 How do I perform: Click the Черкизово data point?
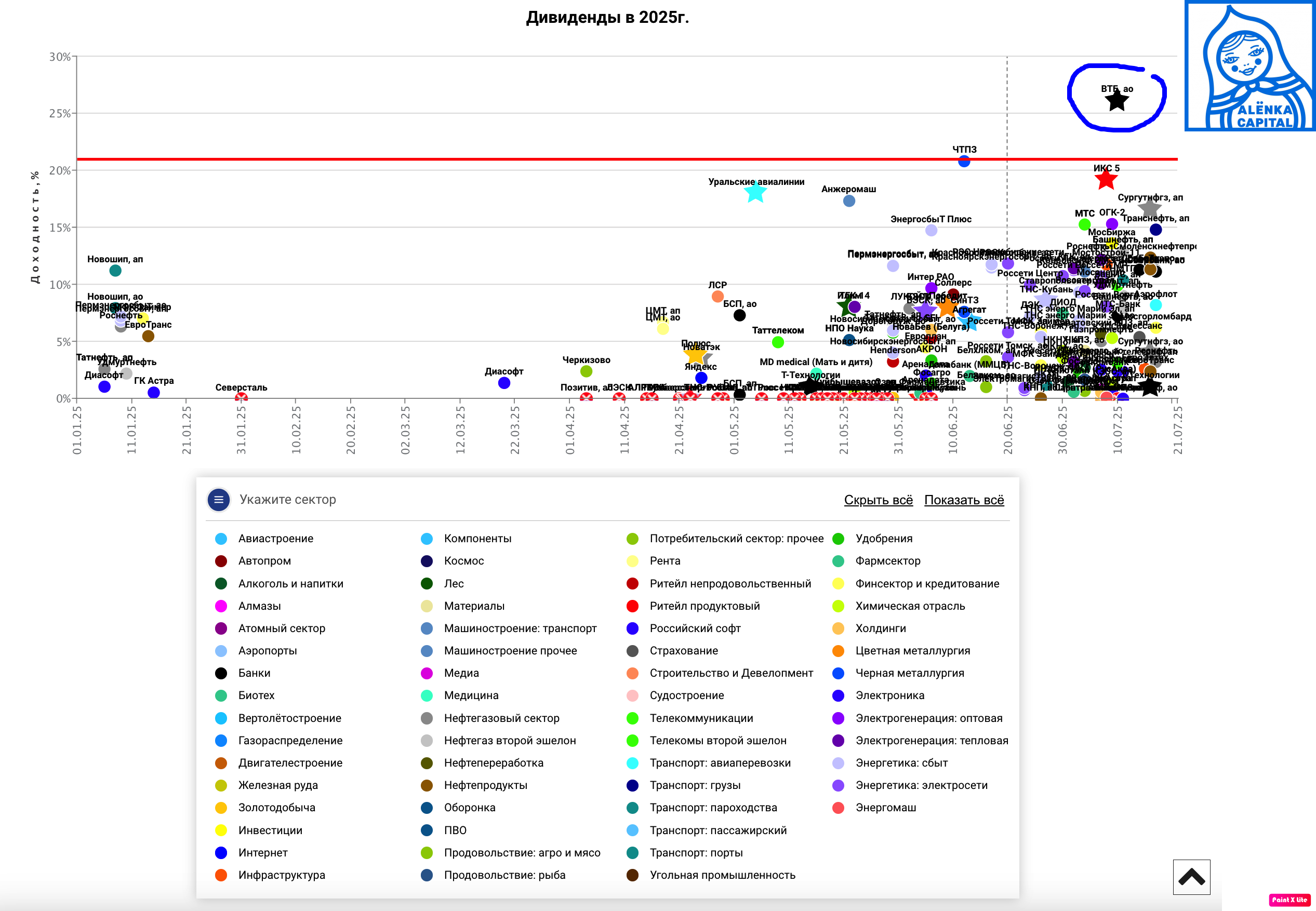[586, 371]
